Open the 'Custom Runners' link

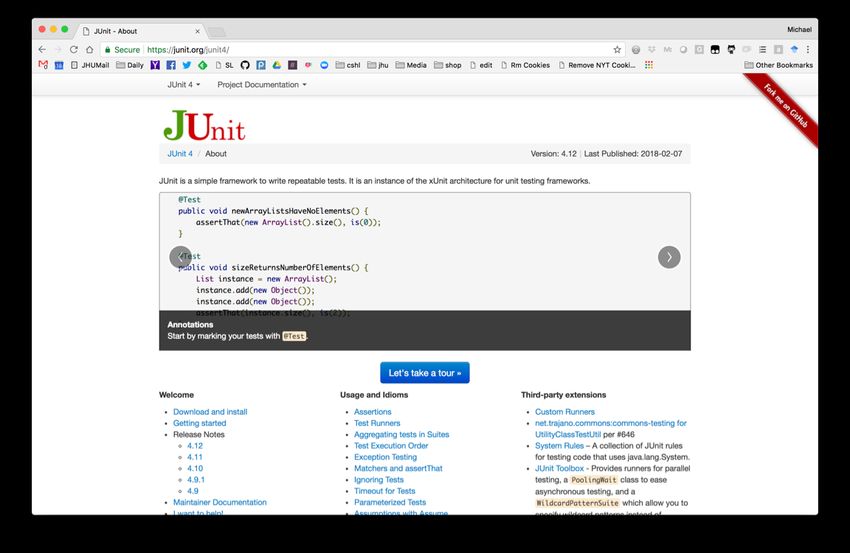(565, 412)
